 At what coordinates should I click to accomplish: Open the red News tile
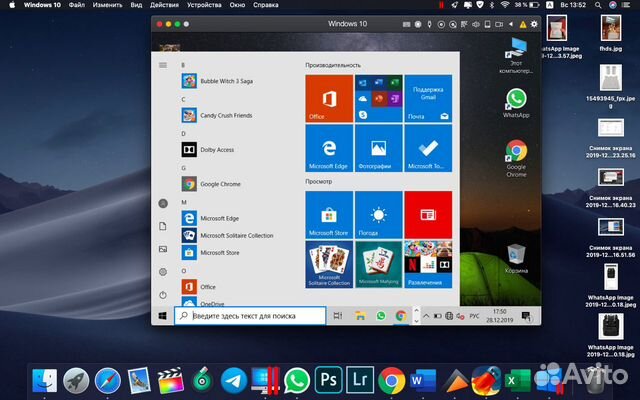(428, 215)
